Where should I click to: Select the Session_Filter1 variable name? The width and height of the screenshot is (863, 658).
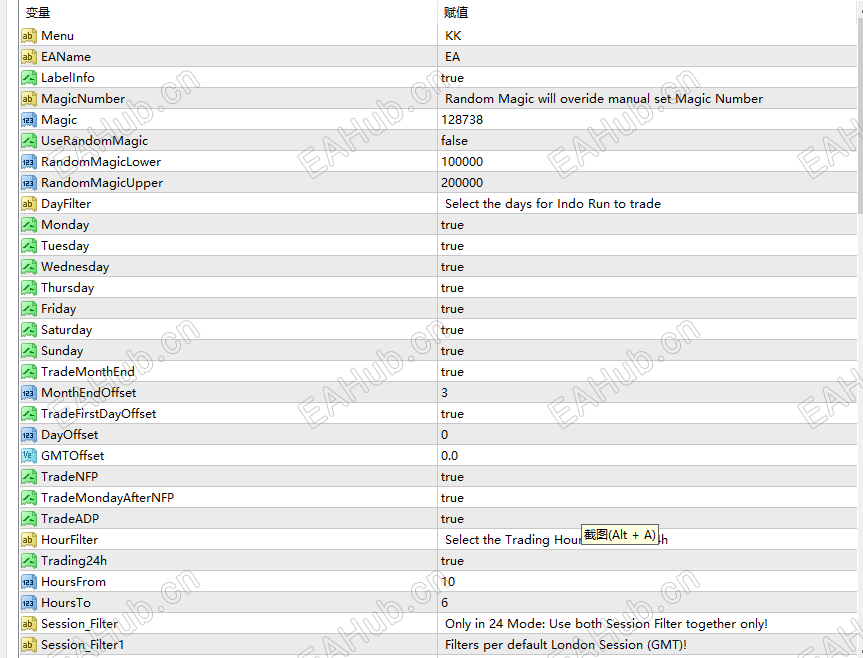pos(83,645)
